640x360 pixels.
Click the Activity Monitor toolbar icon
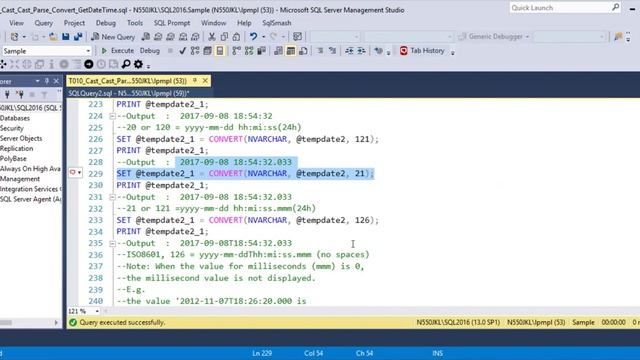298,37
